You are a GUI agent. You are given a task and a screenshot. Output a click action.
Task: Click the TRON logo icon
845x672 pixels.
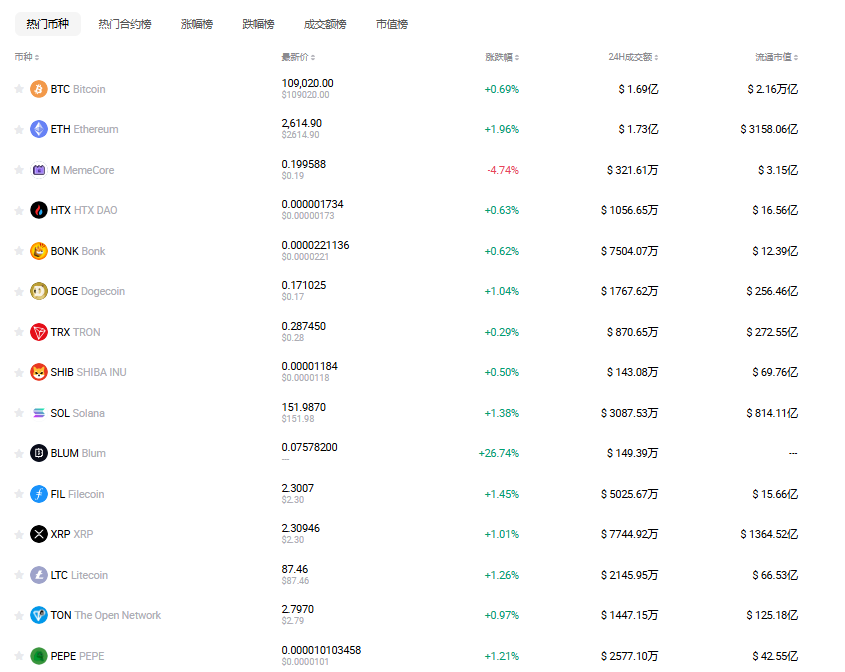tap(39, 332)
